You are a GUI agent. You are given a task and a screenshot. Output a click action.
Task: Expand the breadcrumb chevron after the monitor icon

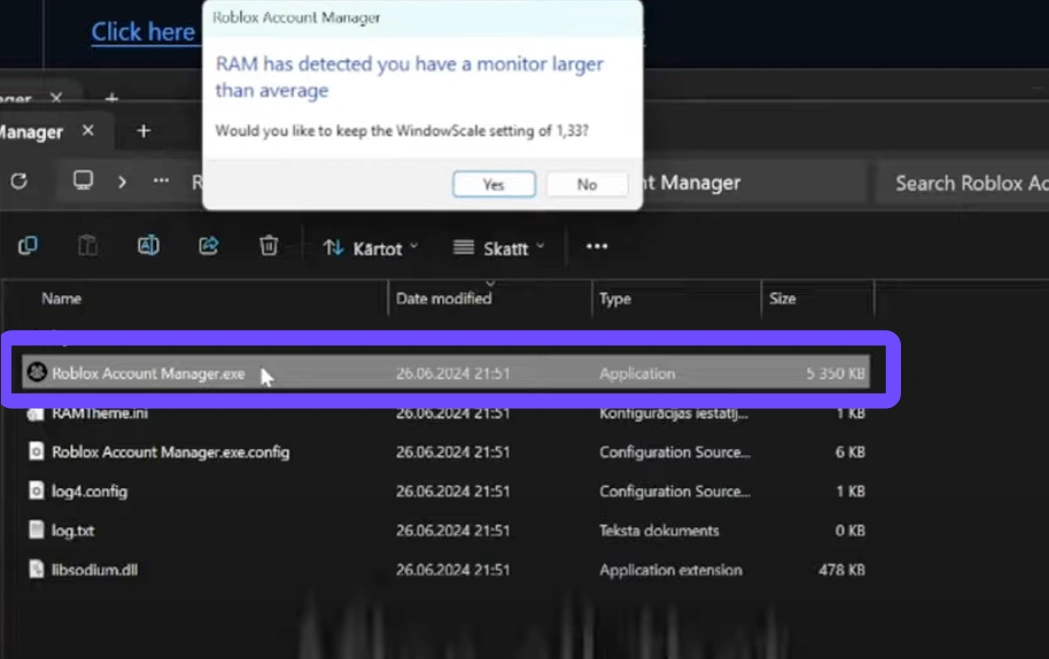[x=122, y=181]
